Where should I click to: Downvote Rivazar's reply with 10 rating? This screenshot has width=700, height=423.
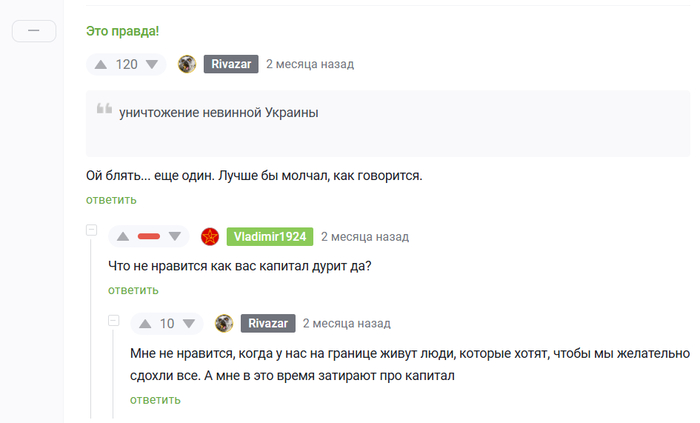tap(189, 323)
